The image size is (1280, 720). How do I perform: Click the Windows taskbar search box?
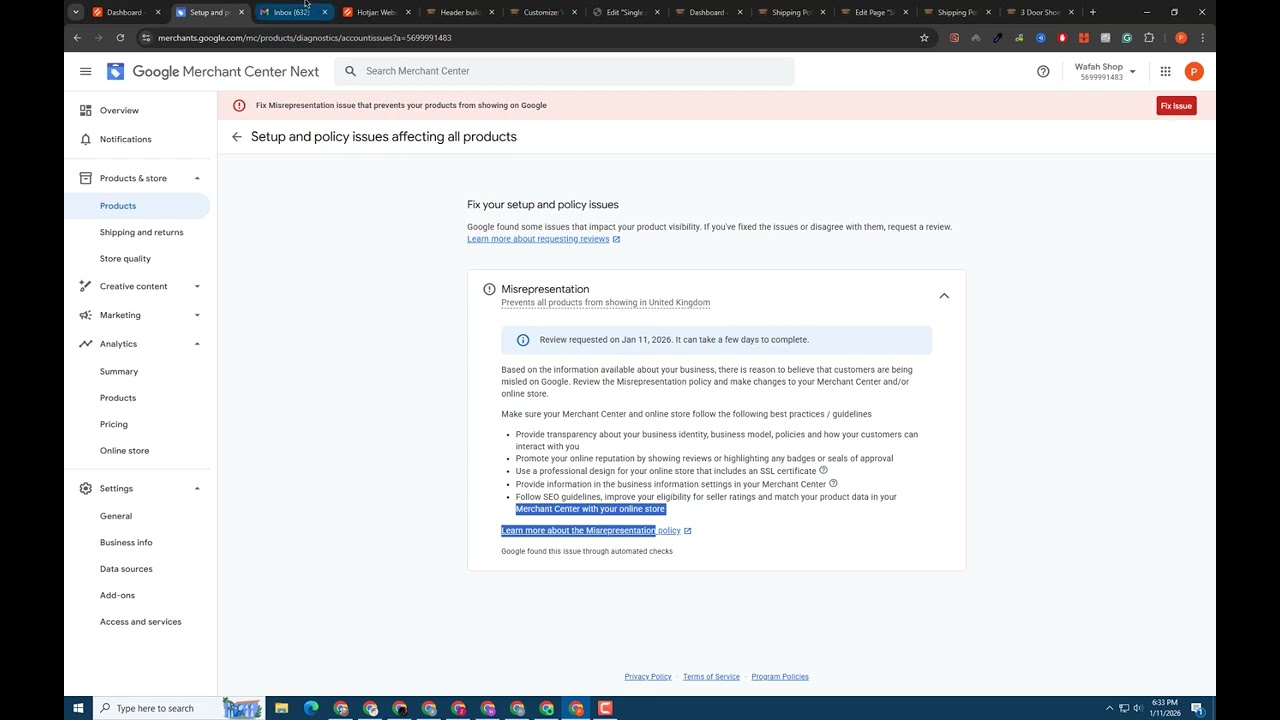178,708
